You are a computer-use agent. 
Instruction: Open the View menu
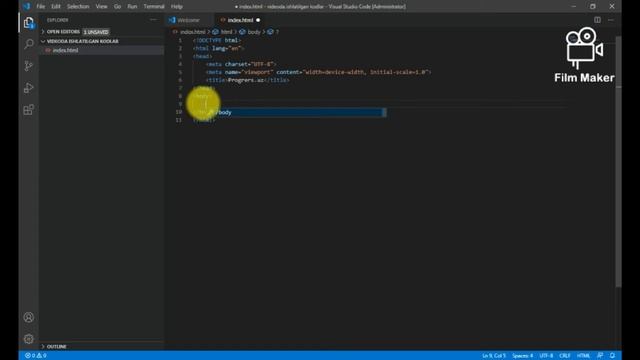tap(102, 7)
